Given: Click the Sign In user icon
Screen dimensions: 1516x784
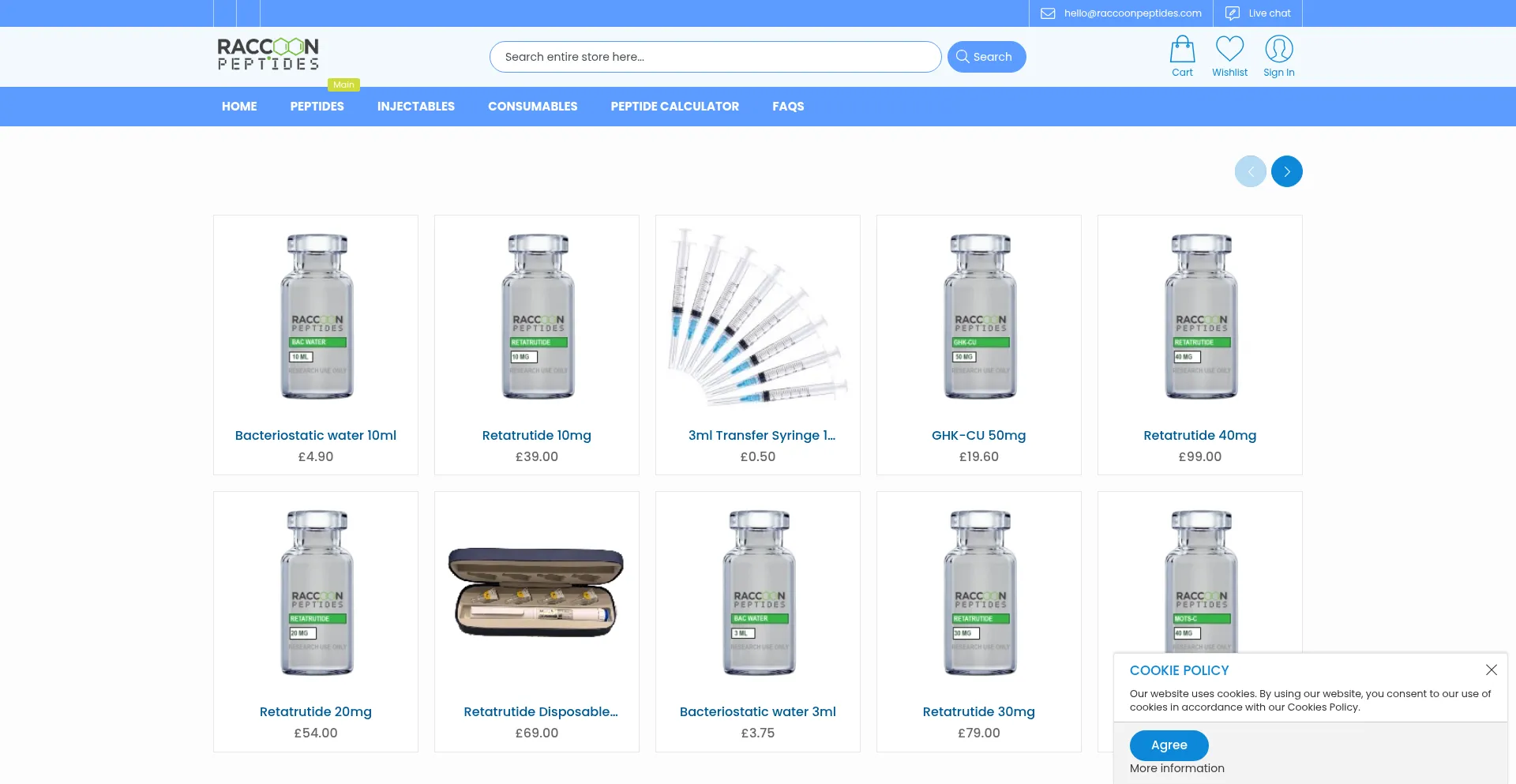Looking at the screenshot, I should [x=1278, y=49].
